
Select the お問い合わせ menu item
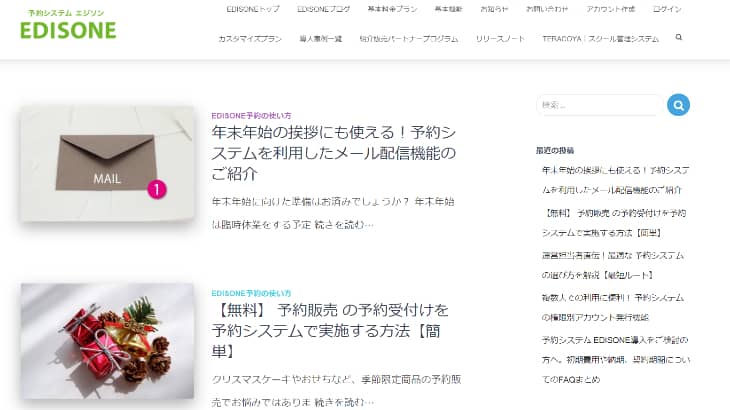[x=547, y=9]
